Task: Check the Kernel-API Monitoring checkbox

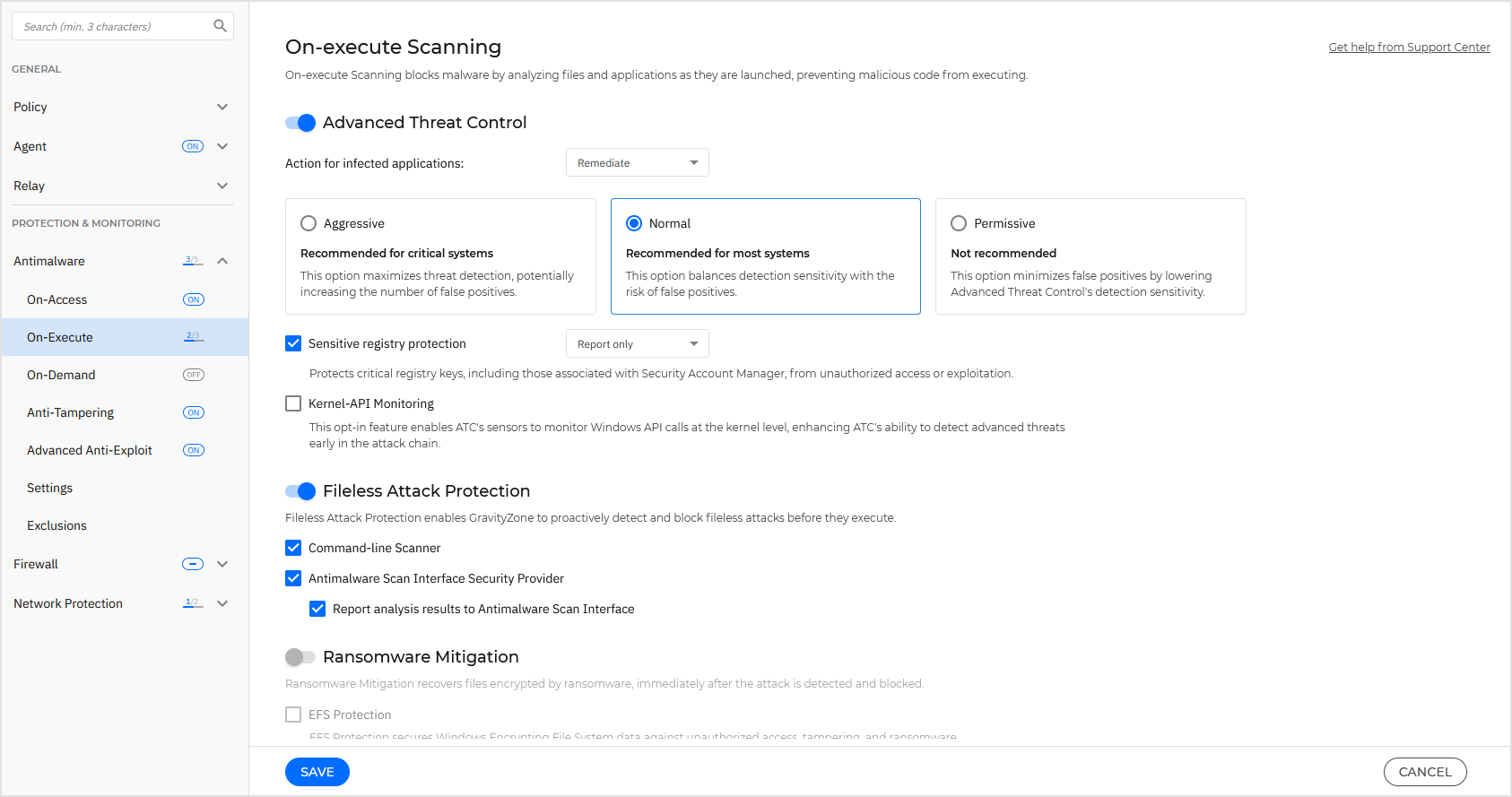Action: click(293, 403)
